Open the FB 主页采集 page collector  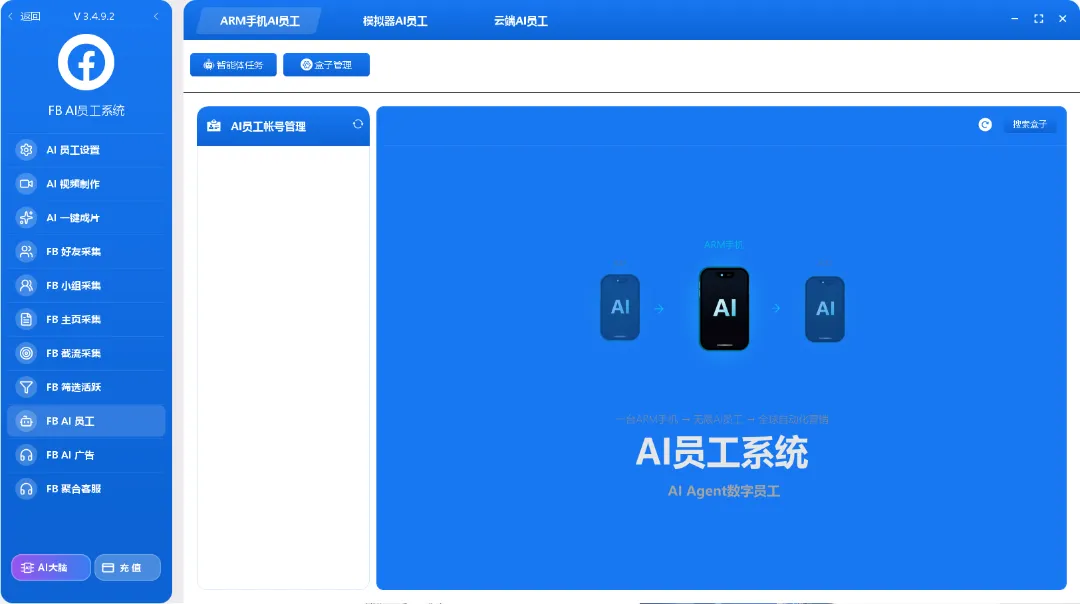point(85,319)
